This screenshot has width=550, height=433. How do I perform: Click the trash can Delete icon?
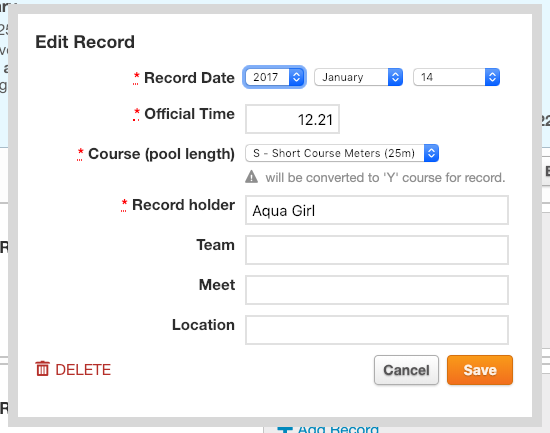pos(42,369)
